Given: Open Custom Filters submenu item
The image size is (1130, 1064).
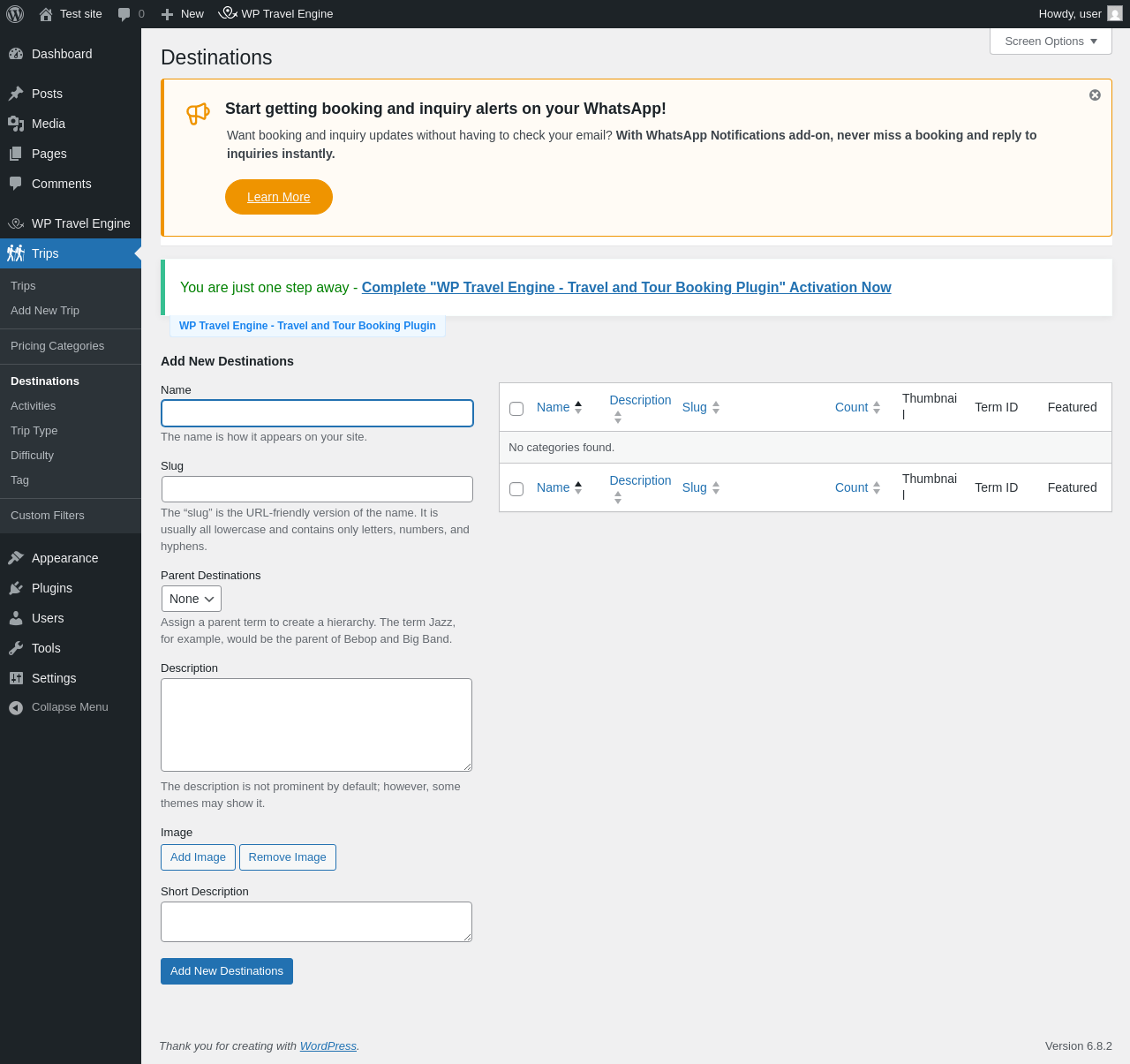Looking at the screenshot, I should (x=48, y=516).
